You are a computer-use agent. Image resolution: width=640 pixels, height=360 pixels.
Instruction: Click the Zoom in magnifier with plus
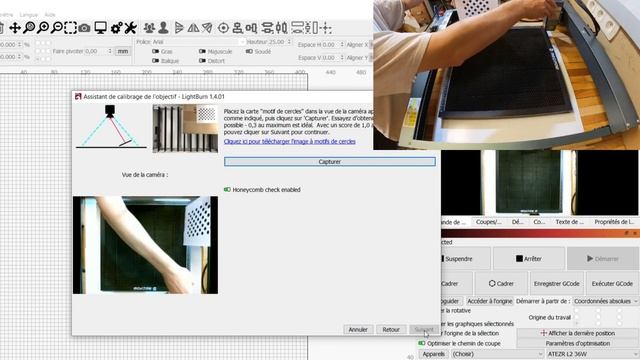pyautogui.click(x=43, y=28)
